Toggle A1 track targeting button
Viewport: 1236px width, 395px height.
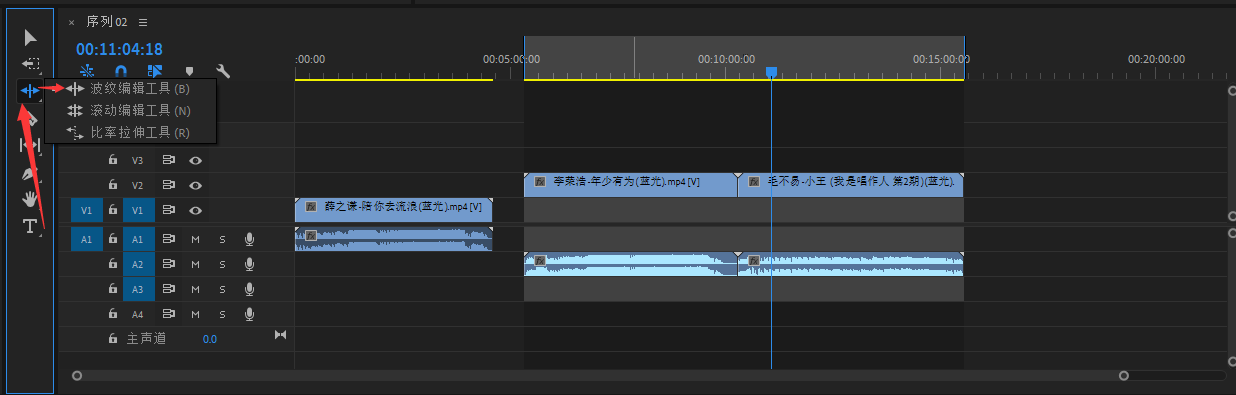[138, 239]
